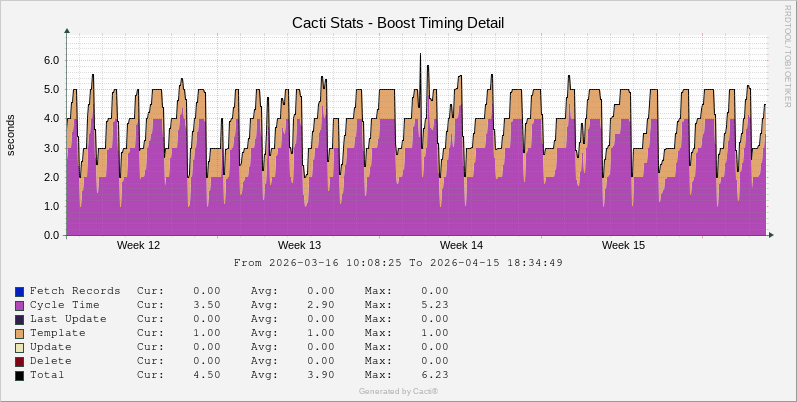The image size is (797, 402).
Task: Click the dark Last Update legend swatch
Action: tap(20, 319)
